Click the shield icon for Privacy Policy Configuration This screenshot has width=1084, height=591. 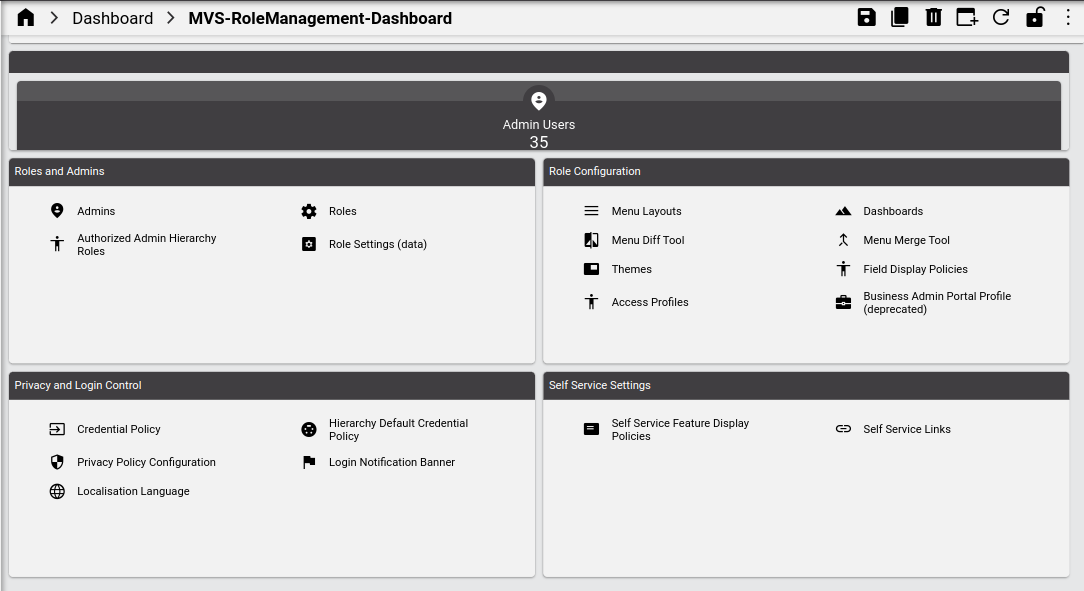pyautogui.click(x=57, y=462)
